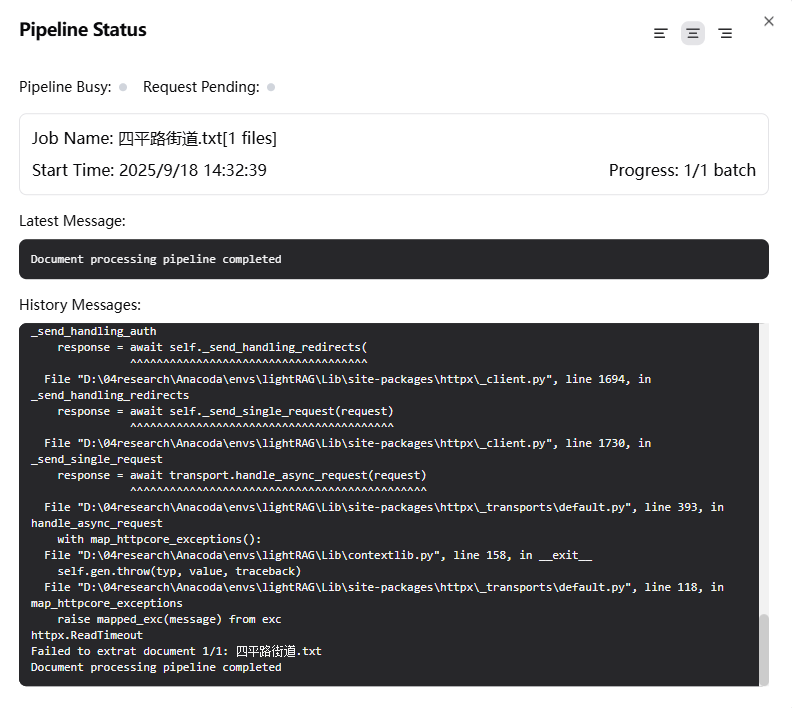Click the Start Time 2025/9/18 text

tap(149, 170)
